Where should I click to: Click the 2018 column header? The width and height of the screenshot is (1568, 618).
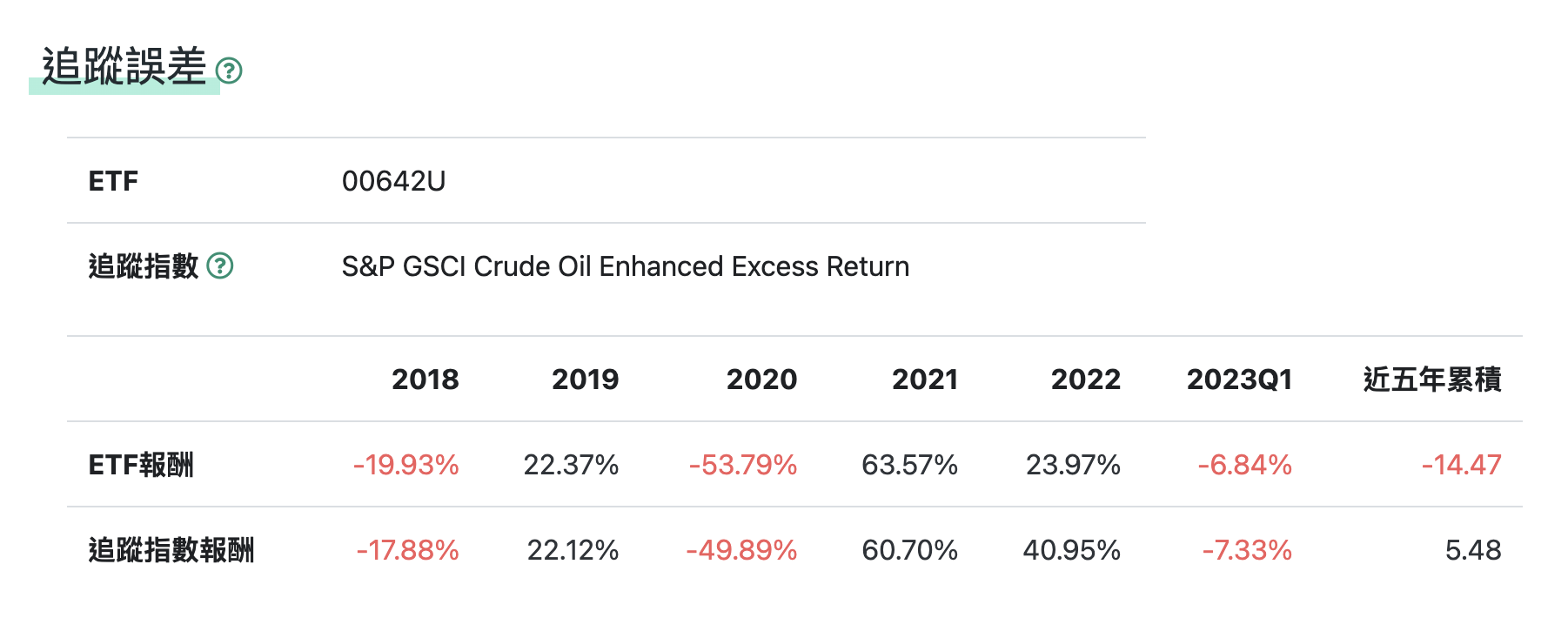click(x=425, y=380)
